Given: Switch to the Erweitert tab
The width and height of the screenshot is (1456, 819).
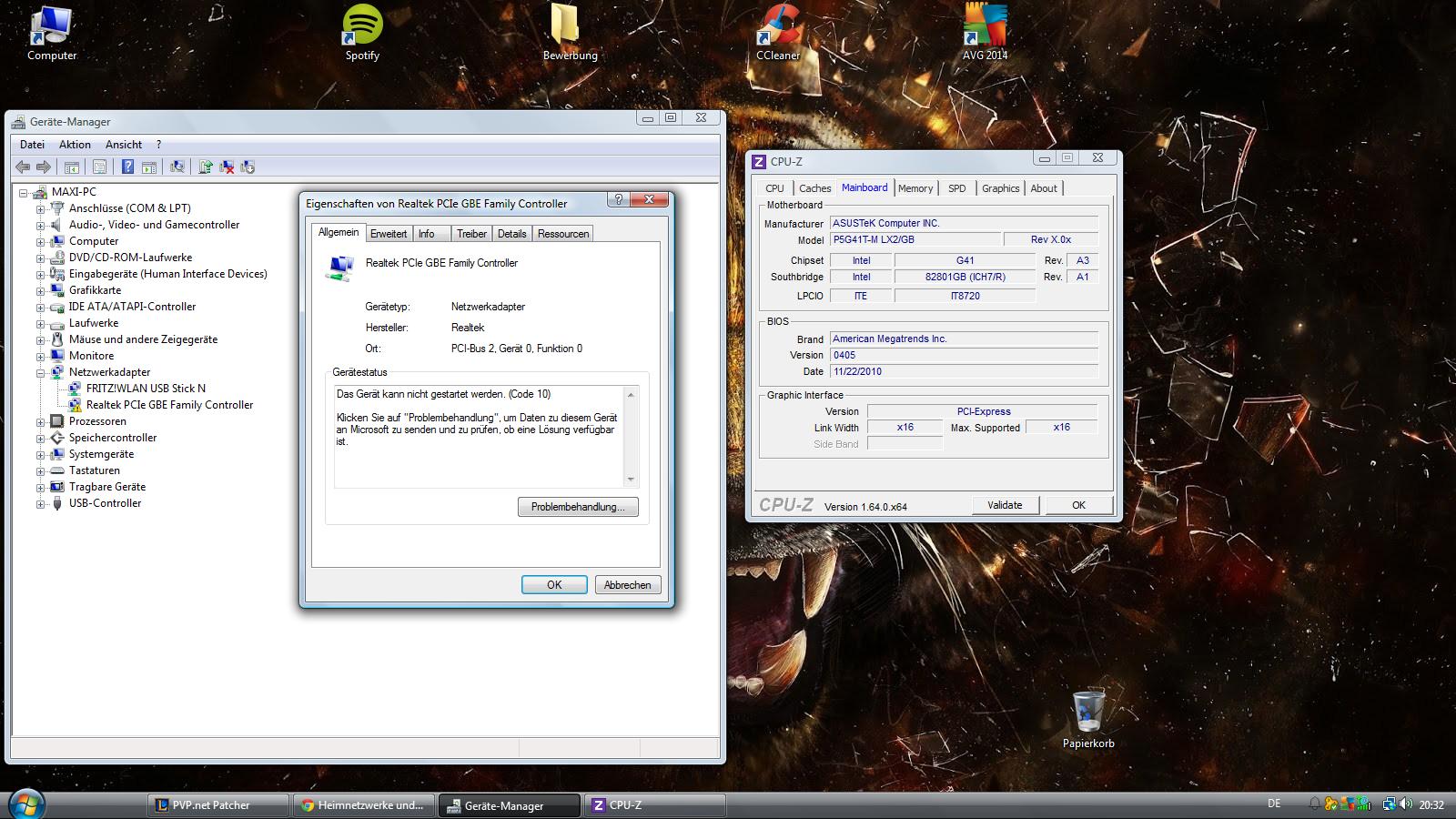Looking at the screenshot, I should [389, 234].
